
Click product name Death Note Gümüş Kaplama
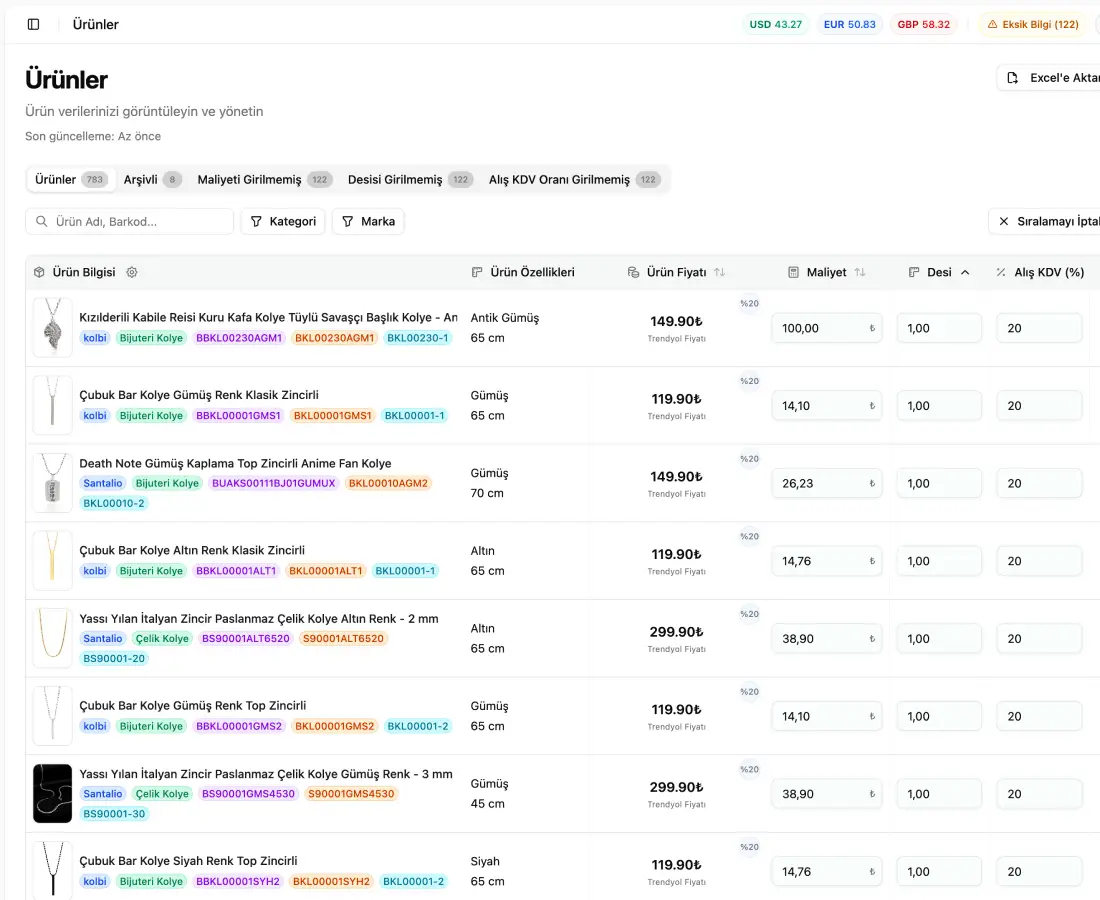point(235,464)
